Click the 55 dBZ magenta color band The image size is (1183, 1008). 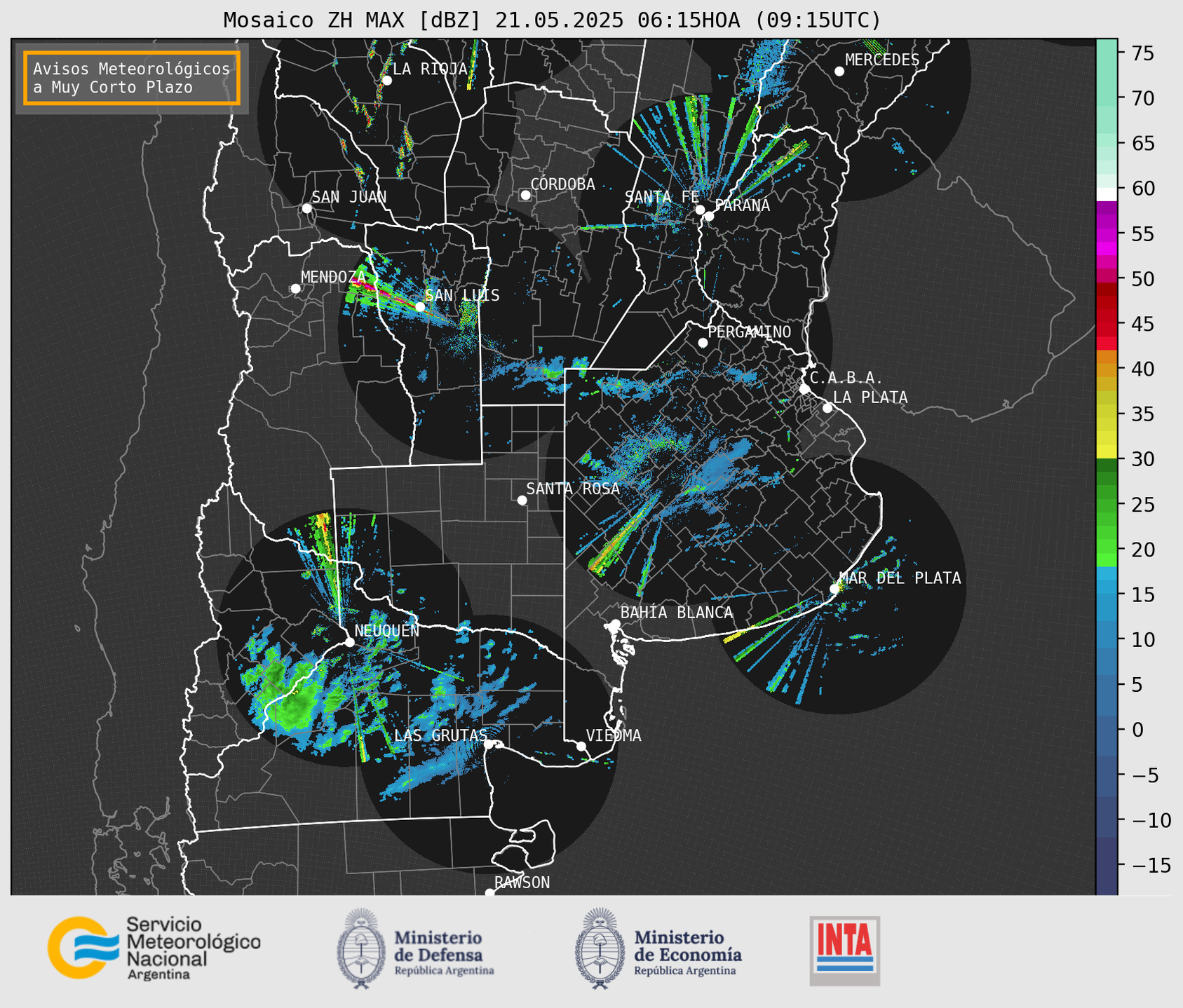tap(1107, 234)
